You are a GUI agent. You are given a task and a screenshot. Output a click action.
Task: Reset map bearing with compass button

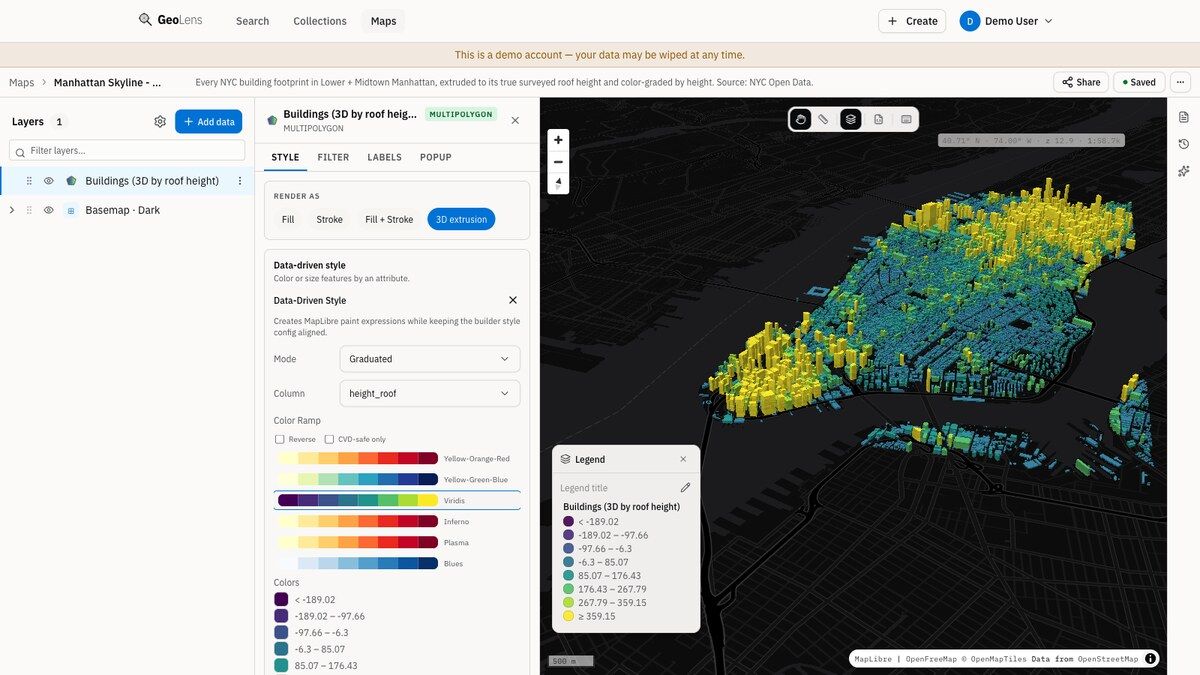(558, 183)
